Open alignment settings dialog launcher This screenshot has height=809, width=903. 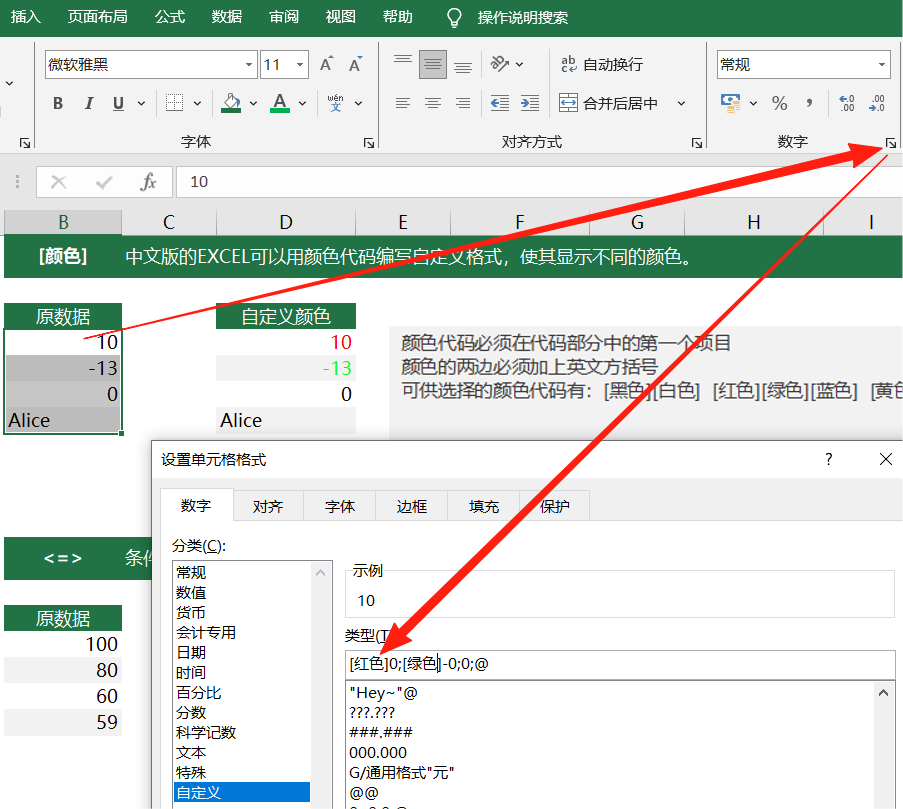pos(696,143)
